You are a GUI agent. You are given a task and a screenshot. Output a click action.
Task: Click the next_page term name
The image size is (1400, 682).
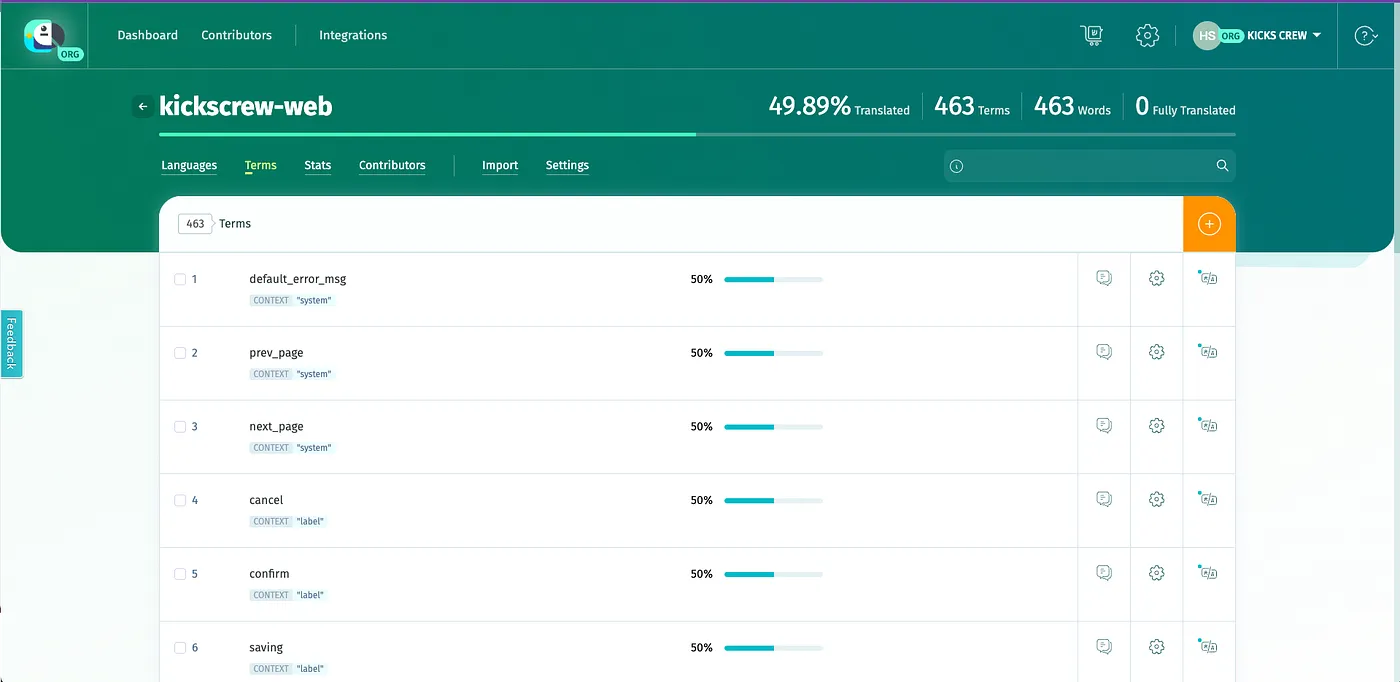coord(276,427)
